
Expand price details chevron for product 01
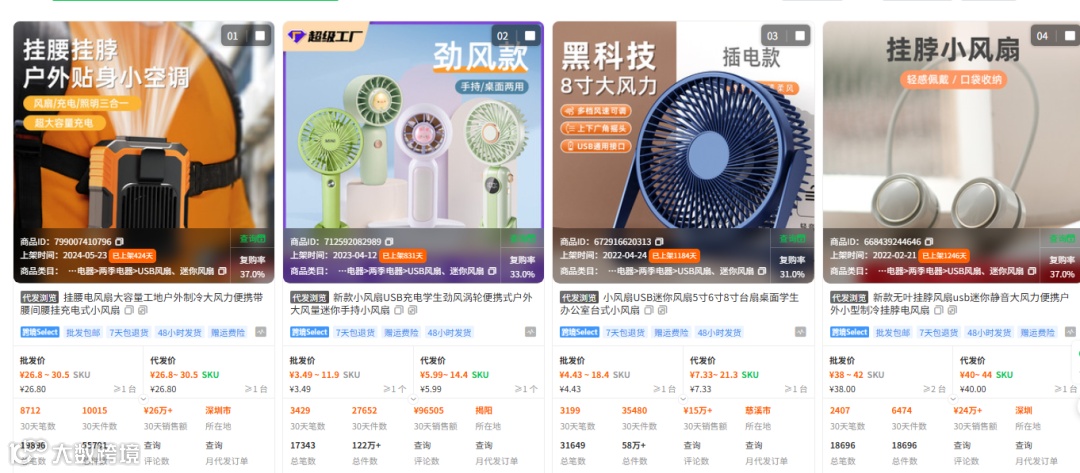143,399
